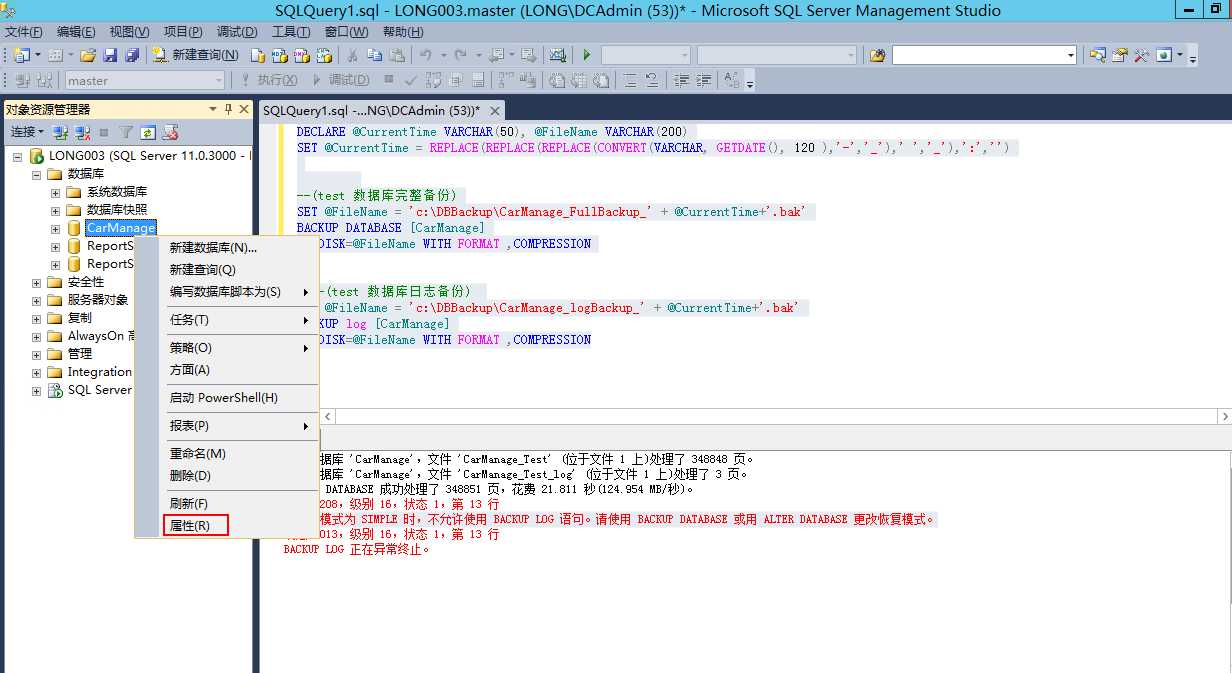Click the Undo arrow icon
1232x673 pixels.
[x=426, y=55]
